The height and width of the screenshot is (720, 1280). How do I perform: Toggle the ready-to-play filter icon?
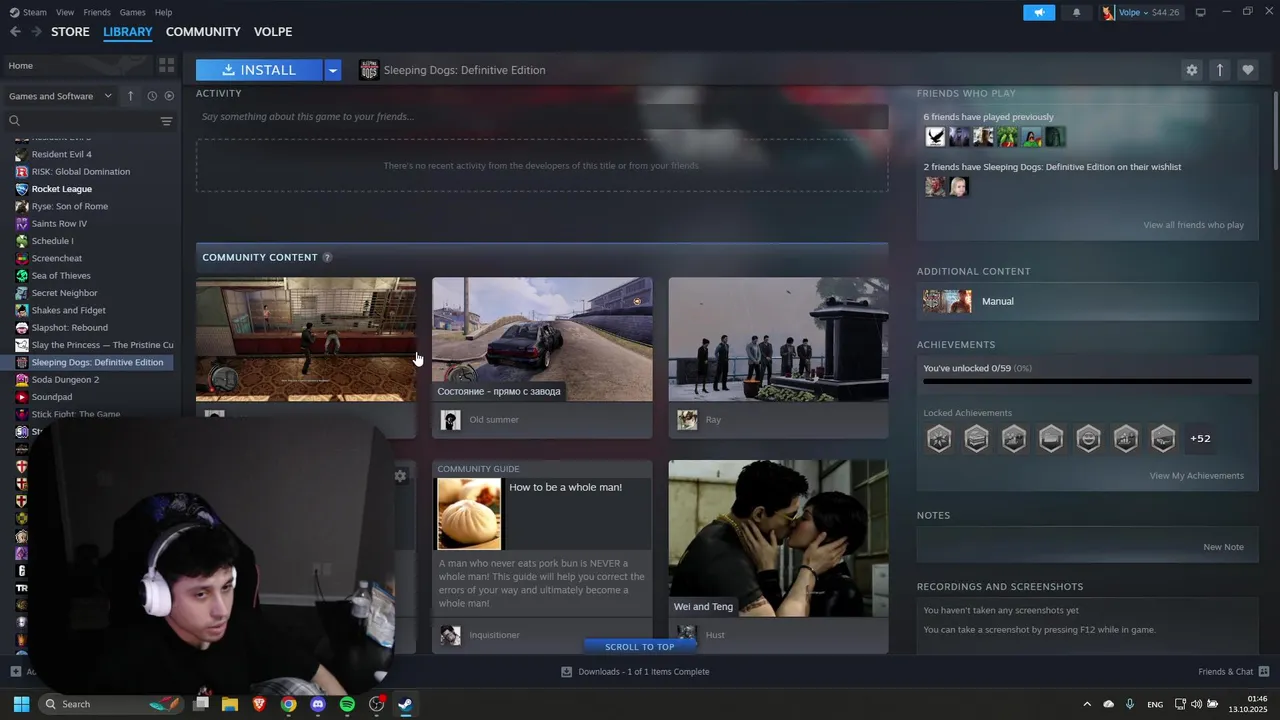[169, 96]
